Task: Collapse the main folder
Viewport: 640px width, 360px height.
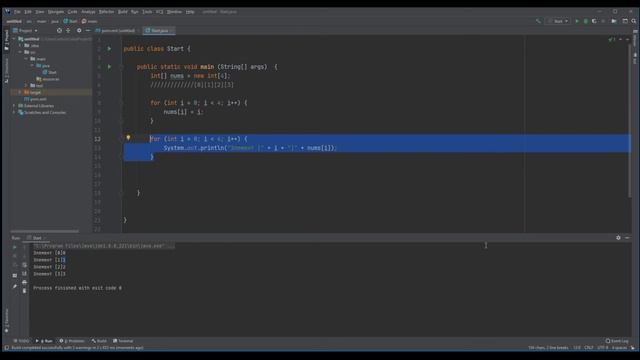Action: tap(27, 59)
